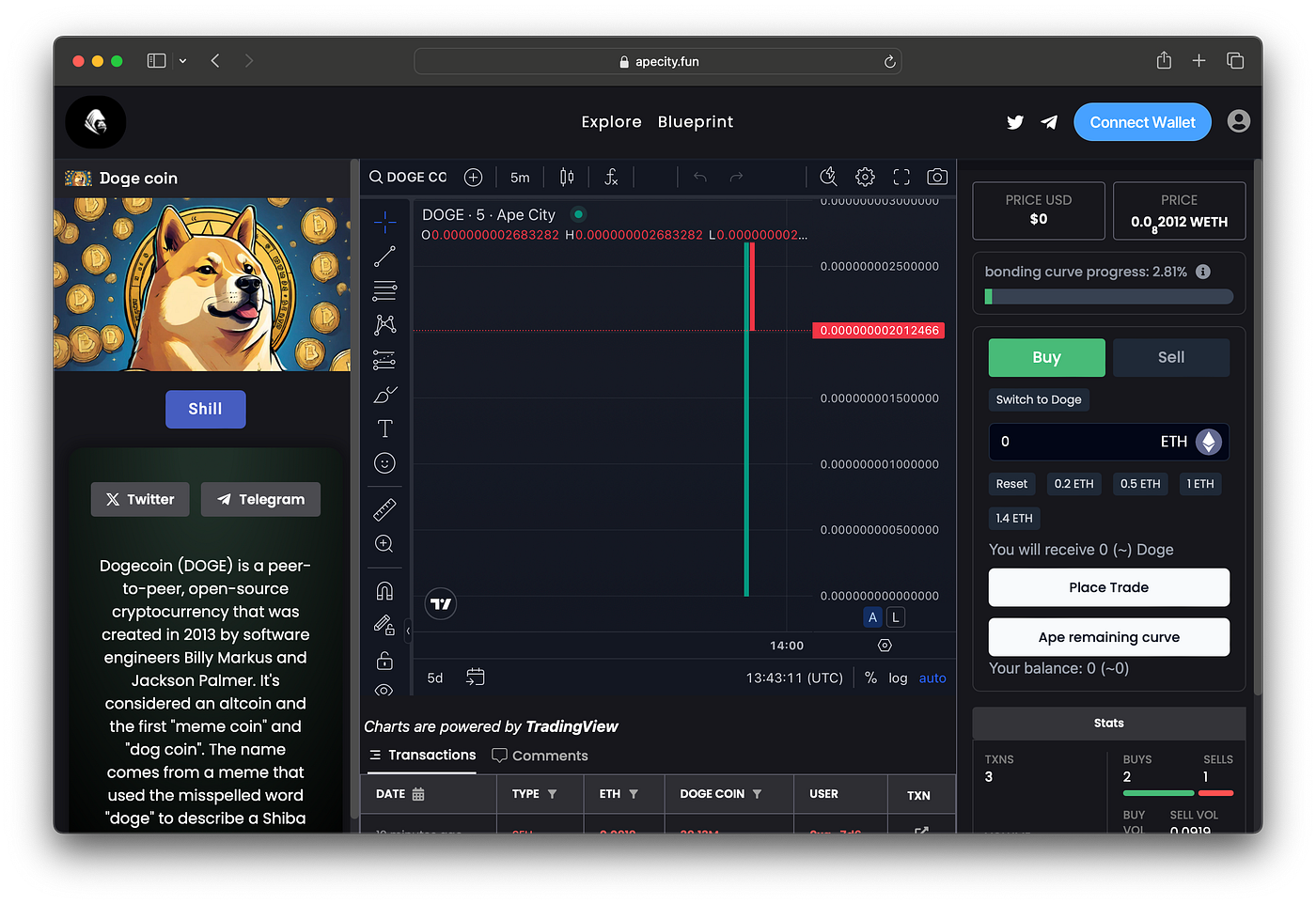Open the coin's Telegram button
The image size is (1316, 904).
260,499
